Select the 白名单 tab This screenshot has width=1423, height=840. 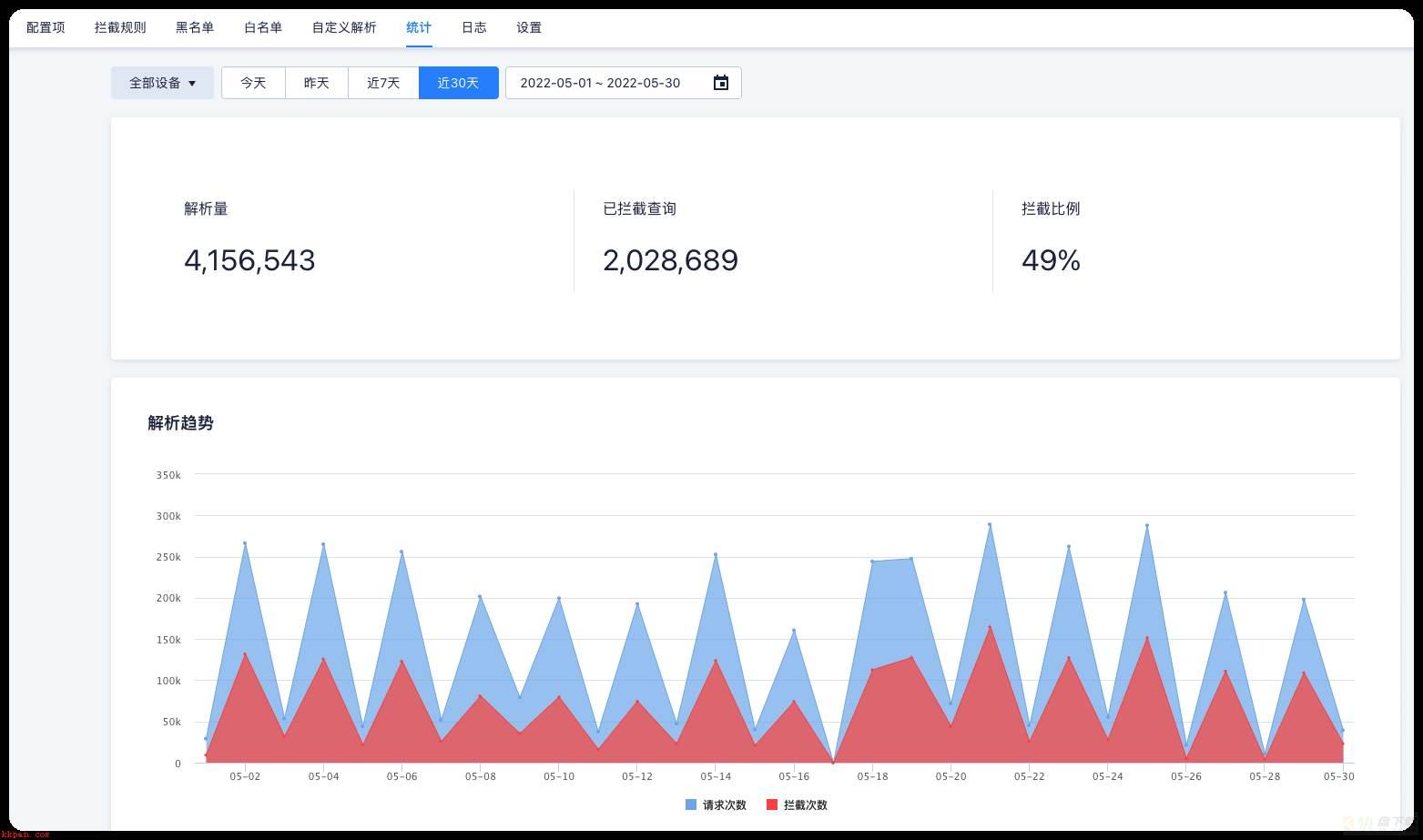263,27
